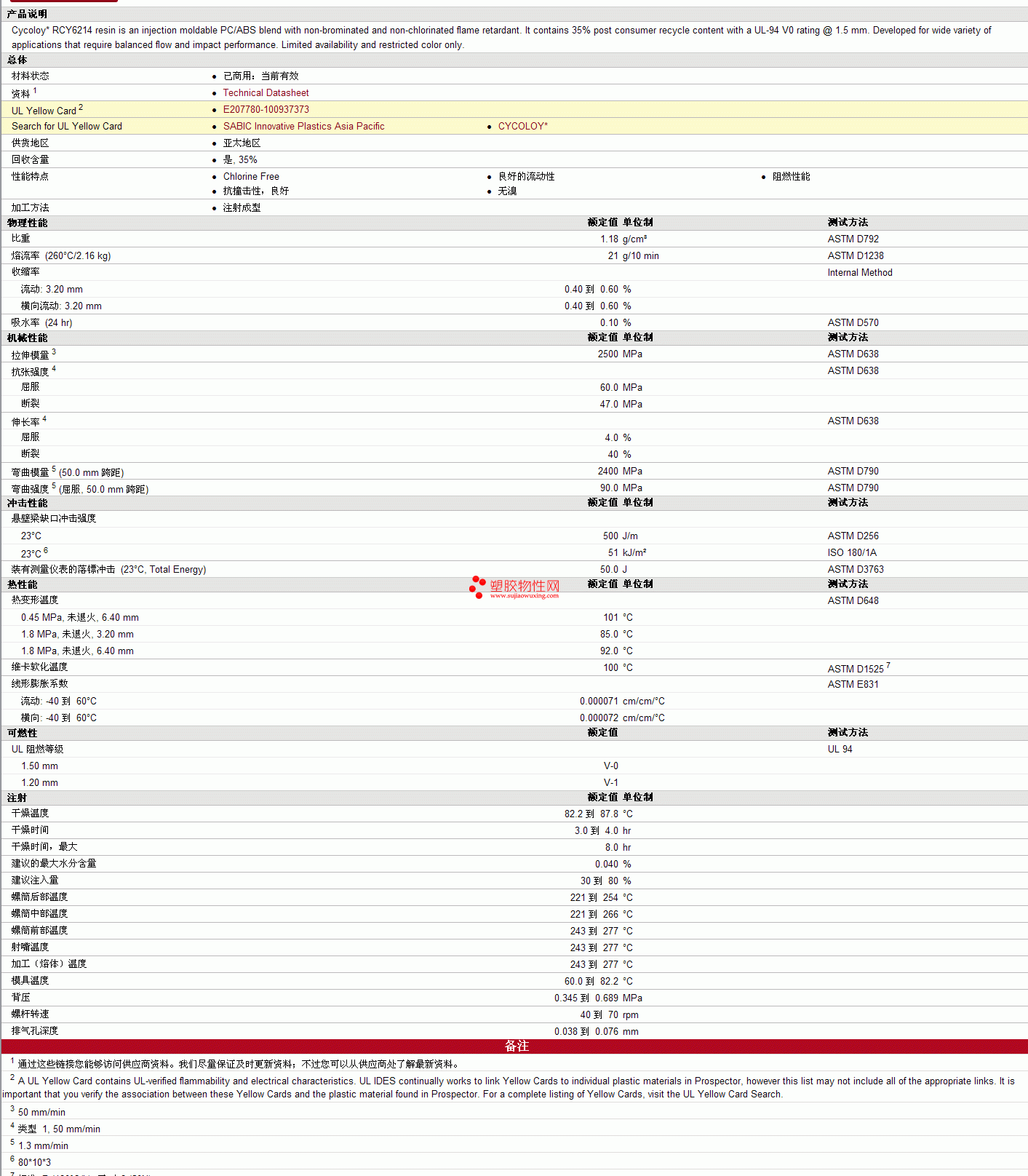Viewport: 1028px width, 1176px height.
Task: Click drying temperature value 82.2 到 87.8 °C
Action: coord(599,814)
